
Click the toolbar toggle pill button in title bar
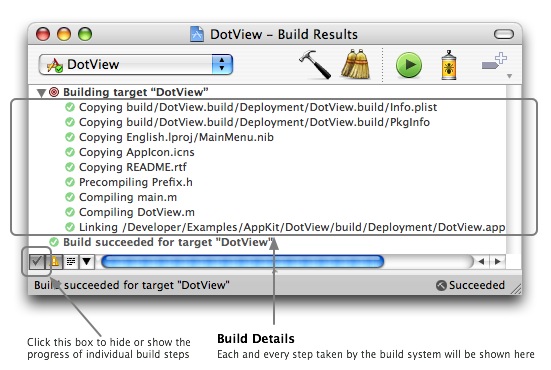tap(504, 34)
